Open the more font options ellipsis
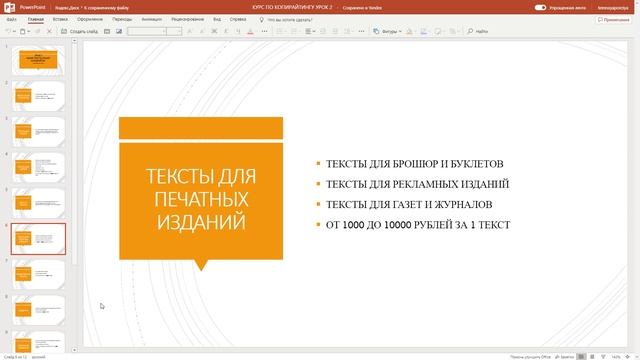 click(264, 31)
